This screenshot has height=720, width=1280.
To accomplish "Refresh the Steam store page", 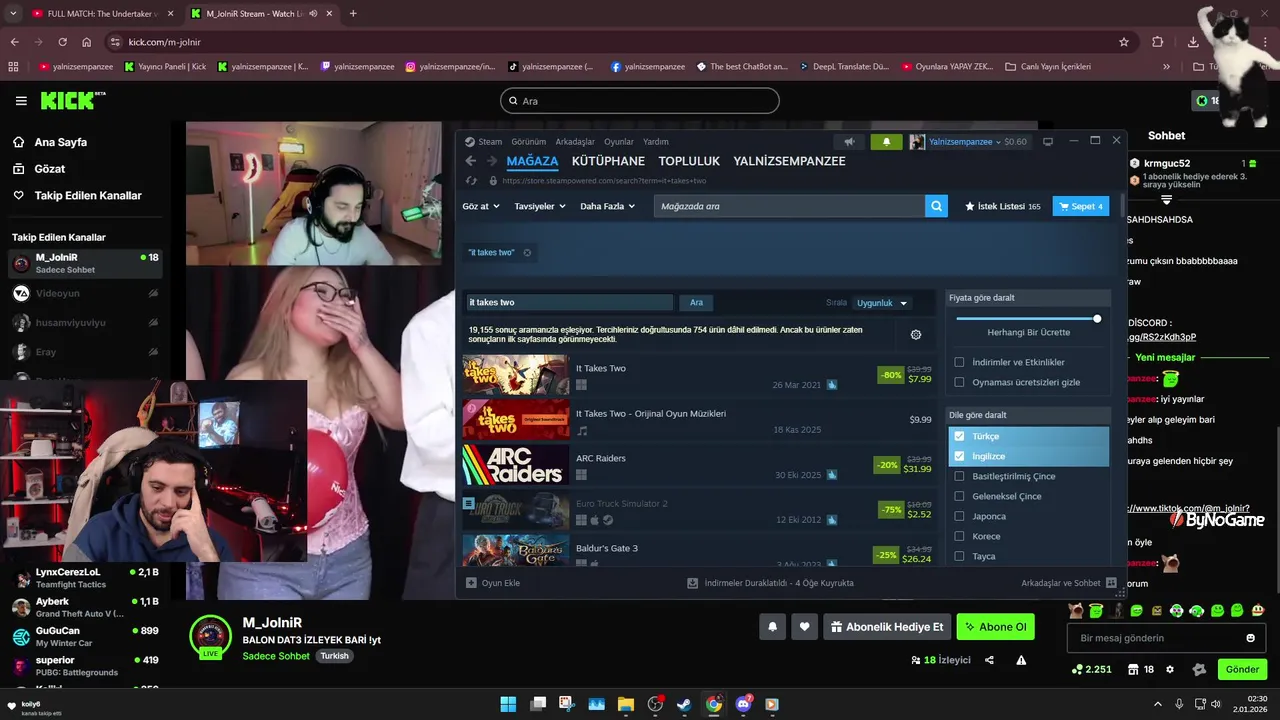I will (x=472, y=181).
